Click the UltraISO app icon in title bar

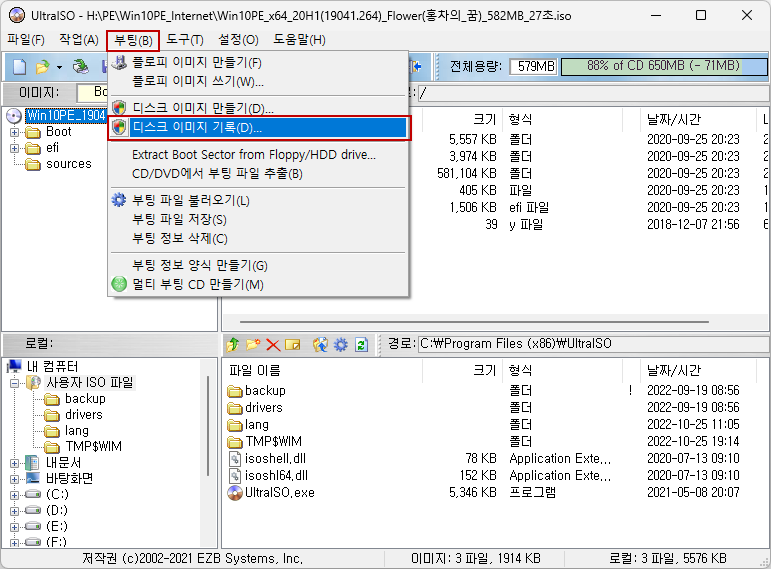[x=17, y=15]
